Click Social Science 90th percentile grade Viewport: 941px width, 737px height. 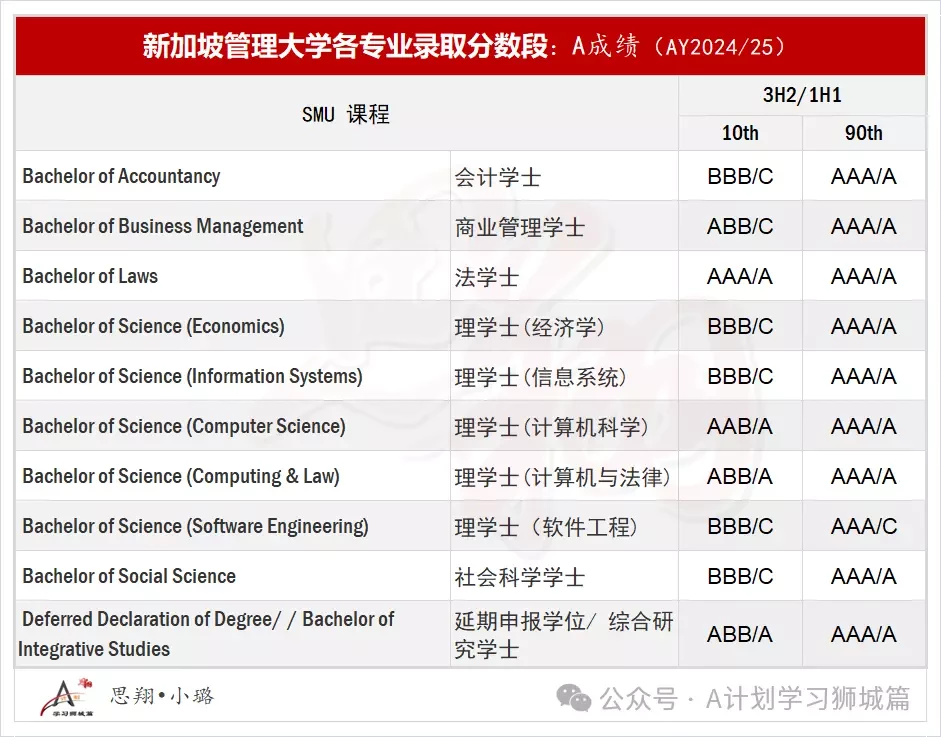pos(864,576)
